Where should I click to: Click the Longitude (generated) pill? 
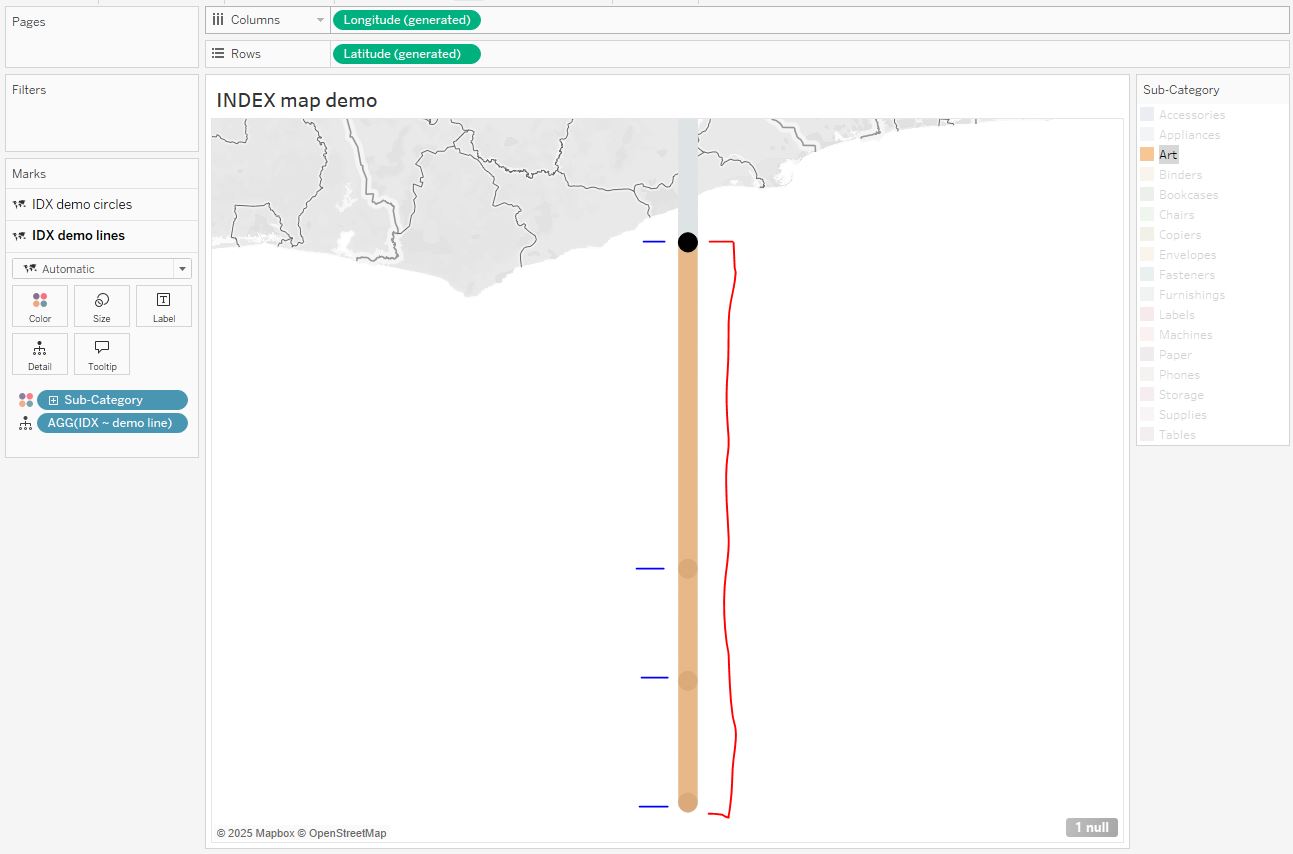pos(407,20)
